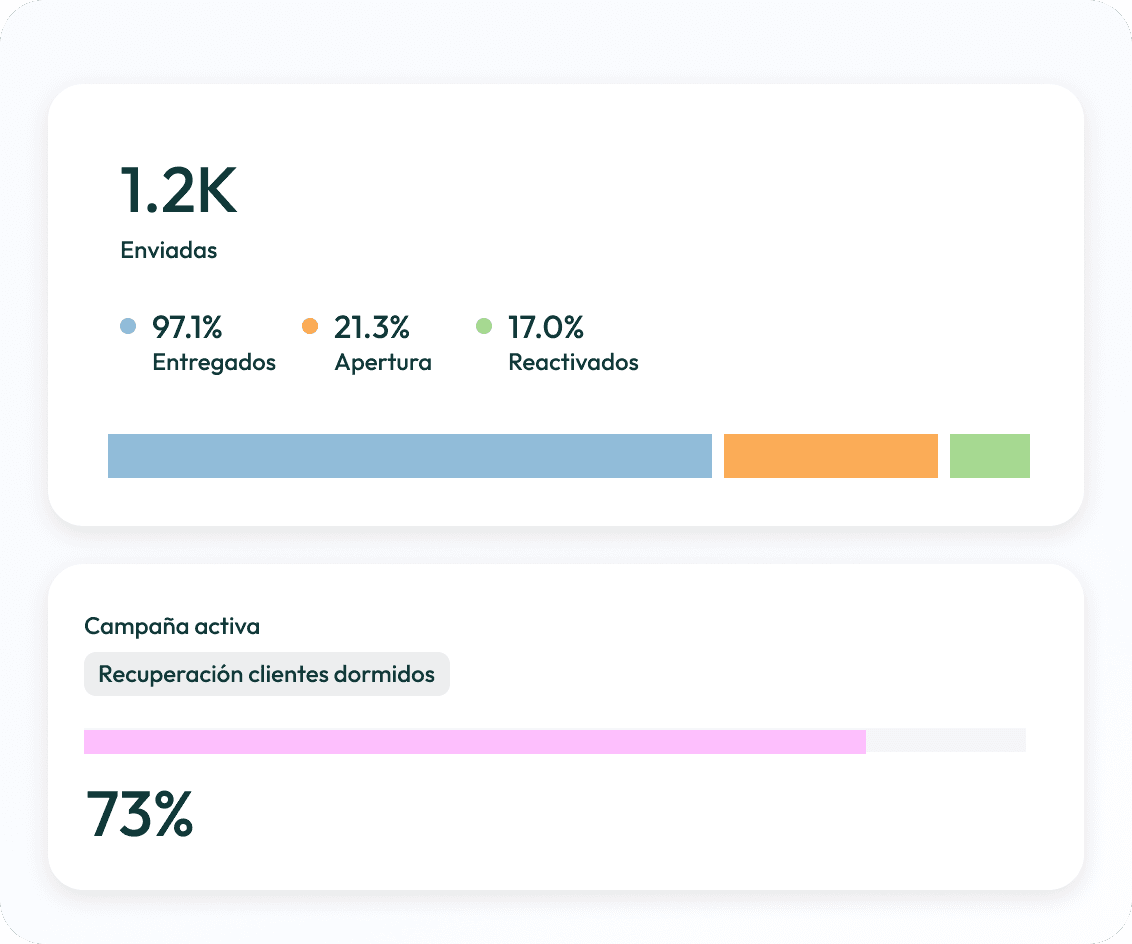
Task: Click the pink filled campaign progress bar
Action: pos(474,741)
